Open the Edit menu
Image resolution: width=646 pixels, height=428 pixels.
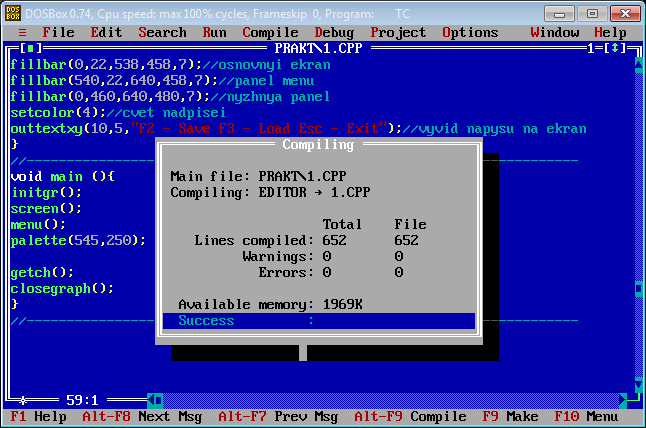106,33
